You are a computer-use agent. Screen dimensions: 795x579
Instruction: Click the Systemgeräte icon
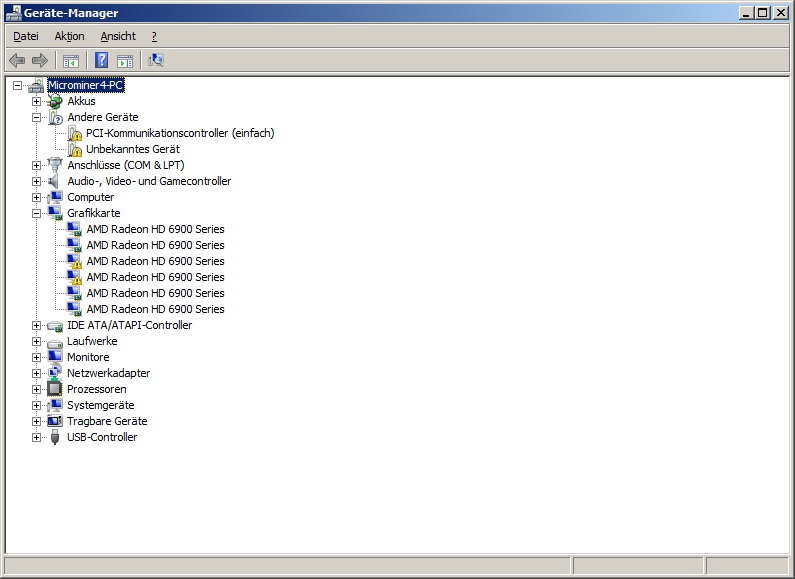click(x=55, y=405)
